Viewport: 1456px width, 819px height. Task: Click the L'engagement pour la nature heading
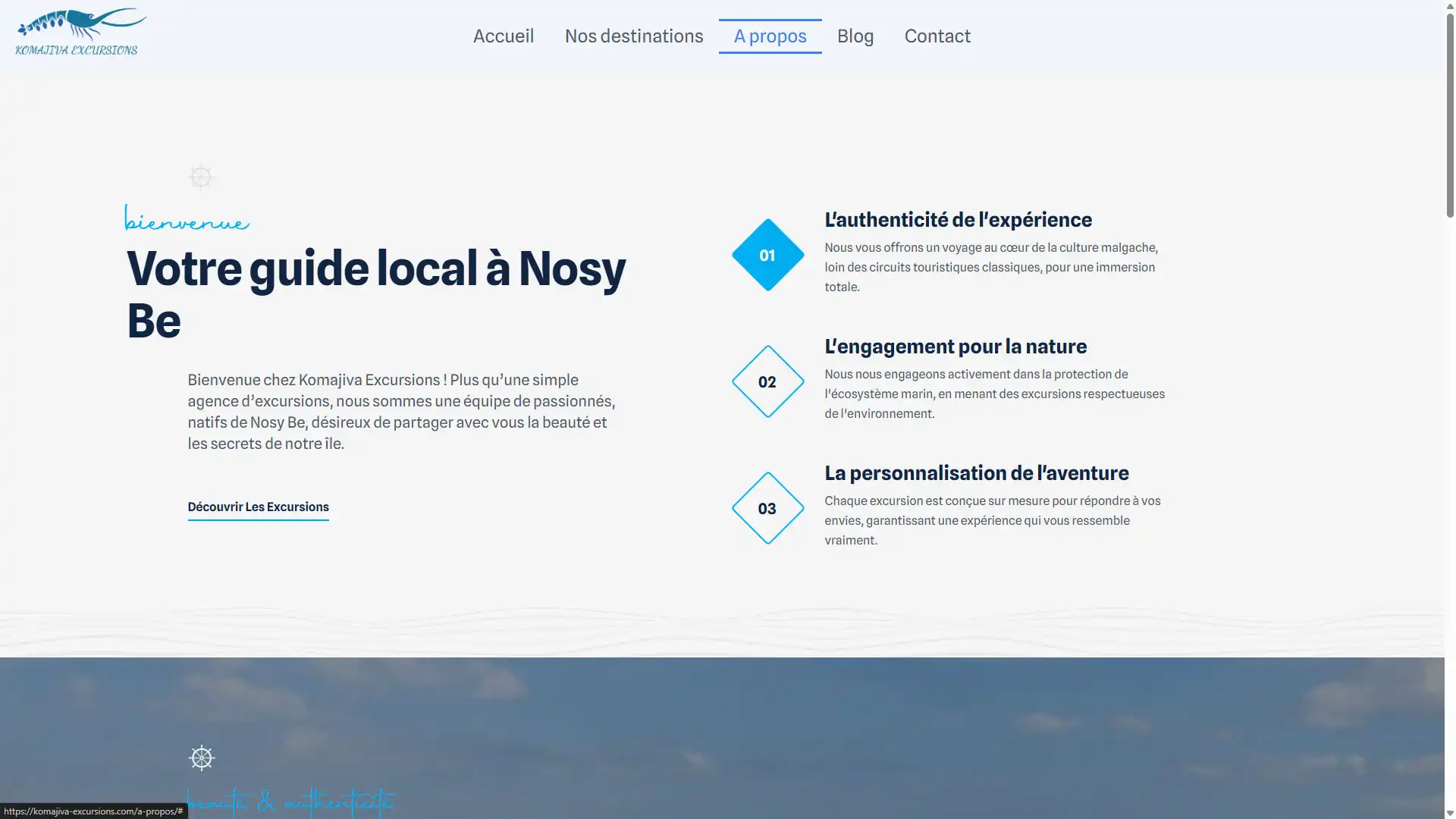(955, 347)
